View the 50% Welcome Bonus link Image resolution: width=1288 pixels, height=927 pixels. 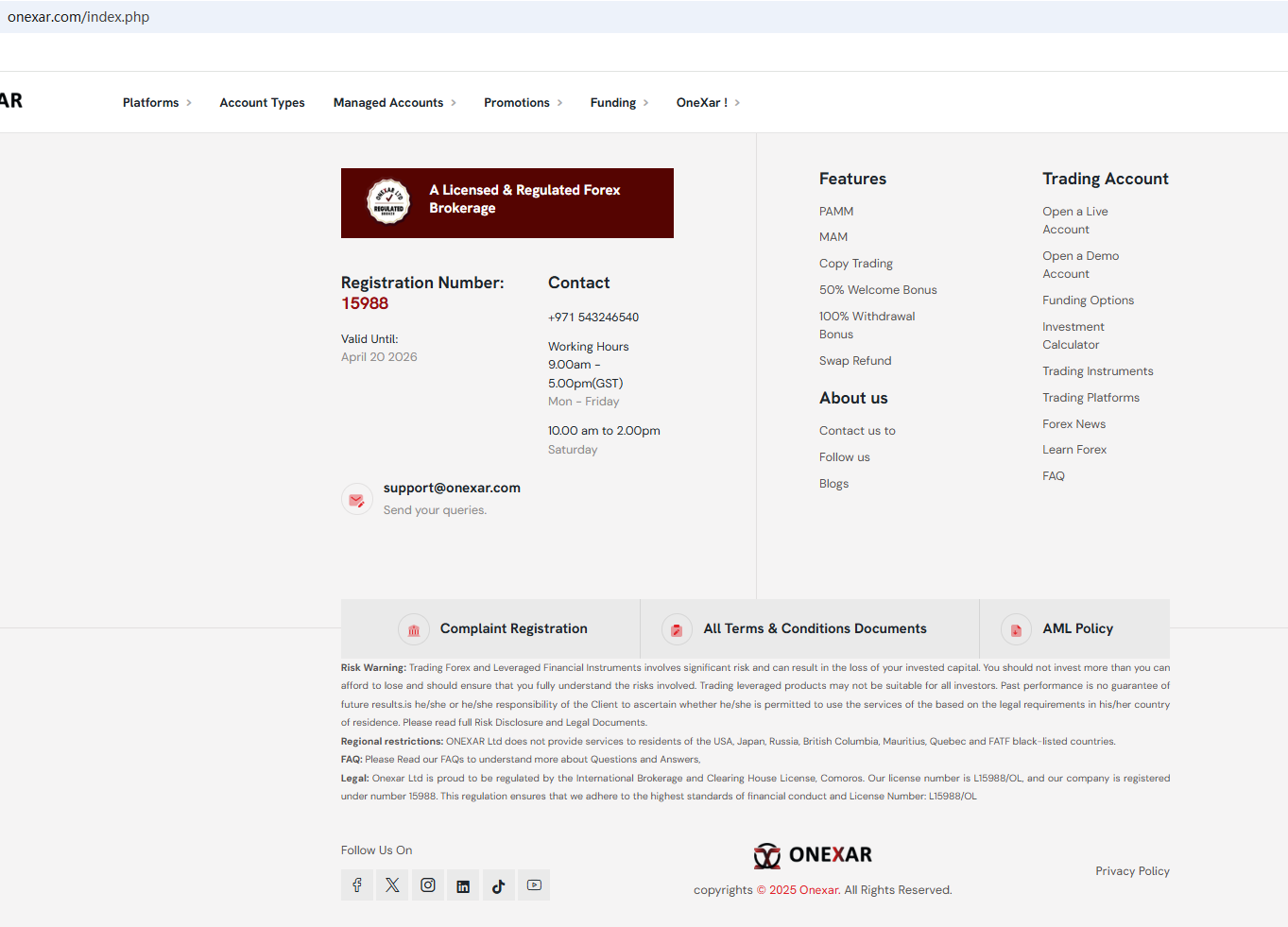[x=878, y=290]
